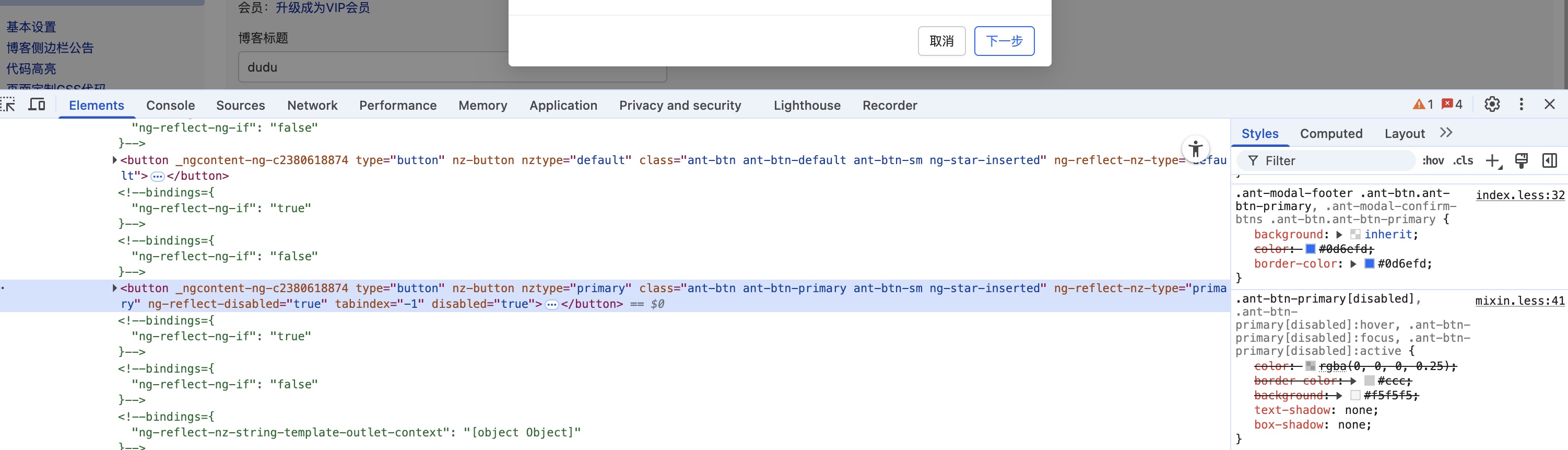Click the orange warning count icon

1422,104
